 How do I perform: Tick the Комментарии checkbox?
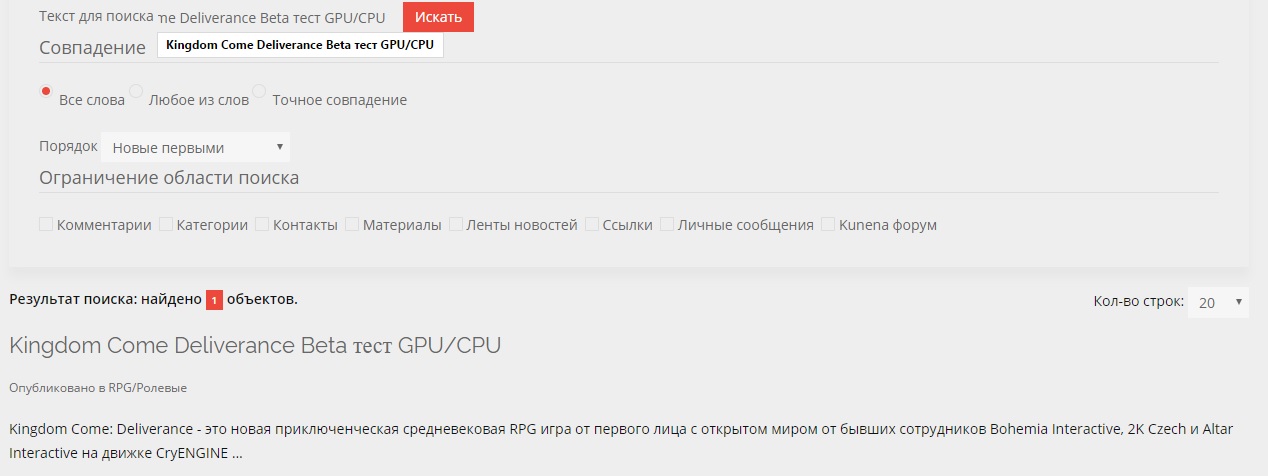tap(46, 224)
